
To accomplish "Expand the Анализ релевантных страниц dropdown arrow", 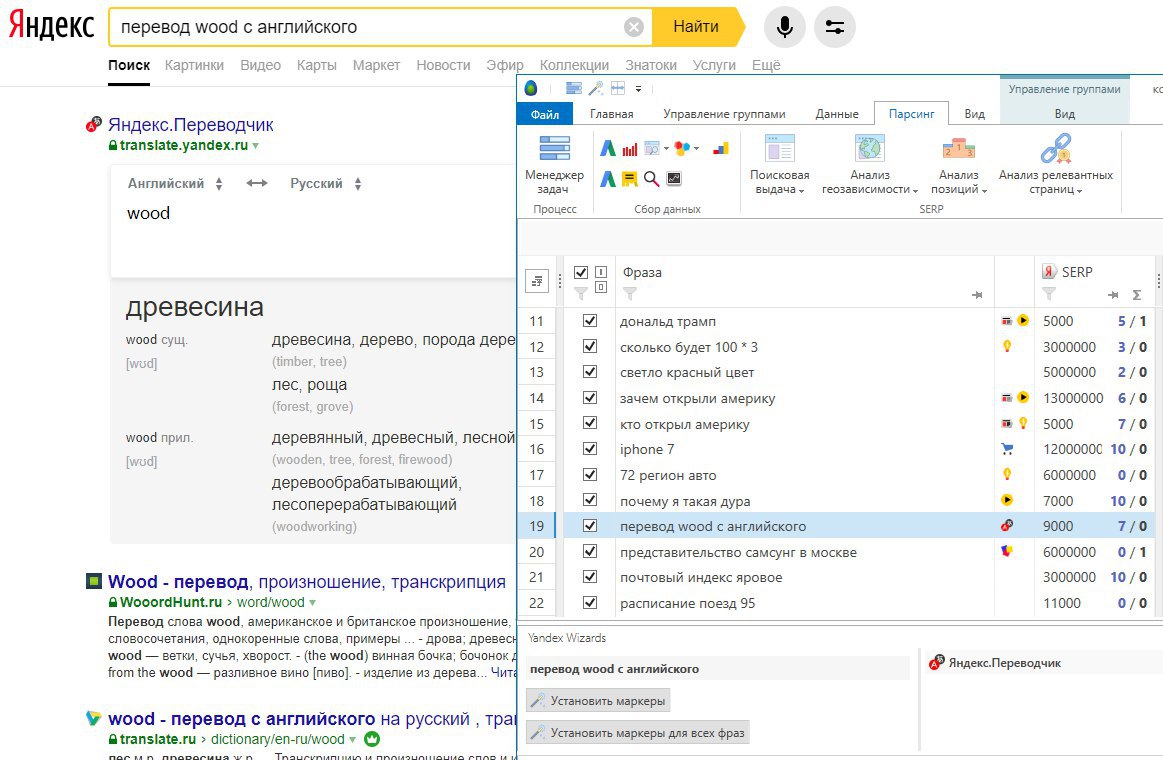I will [x=1079, y=191].
